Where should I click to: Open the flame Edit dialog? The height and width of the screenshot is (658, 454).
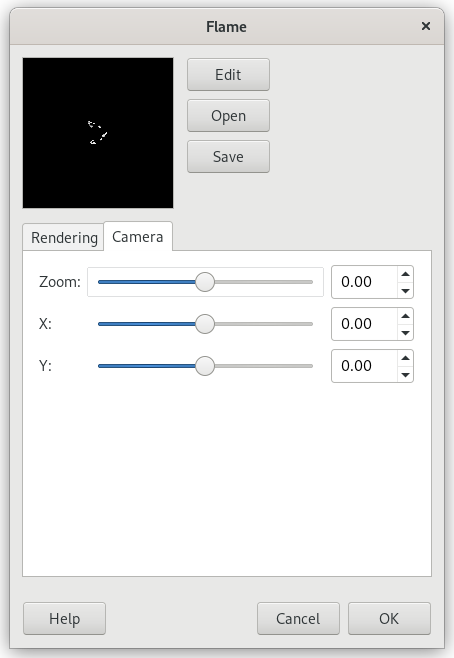(x=228, y=75)
